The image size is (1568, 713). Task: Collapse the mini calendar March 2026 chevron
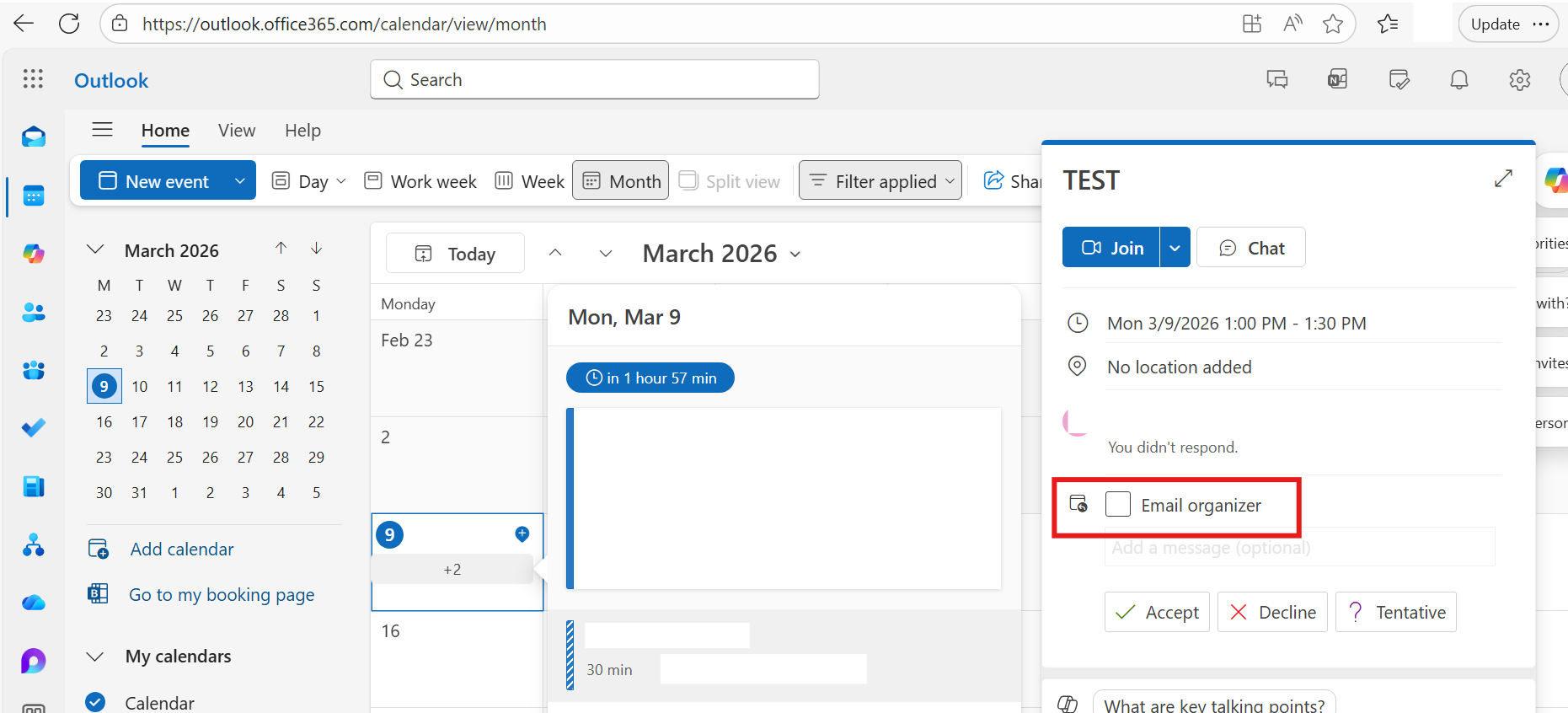(95, 249)
